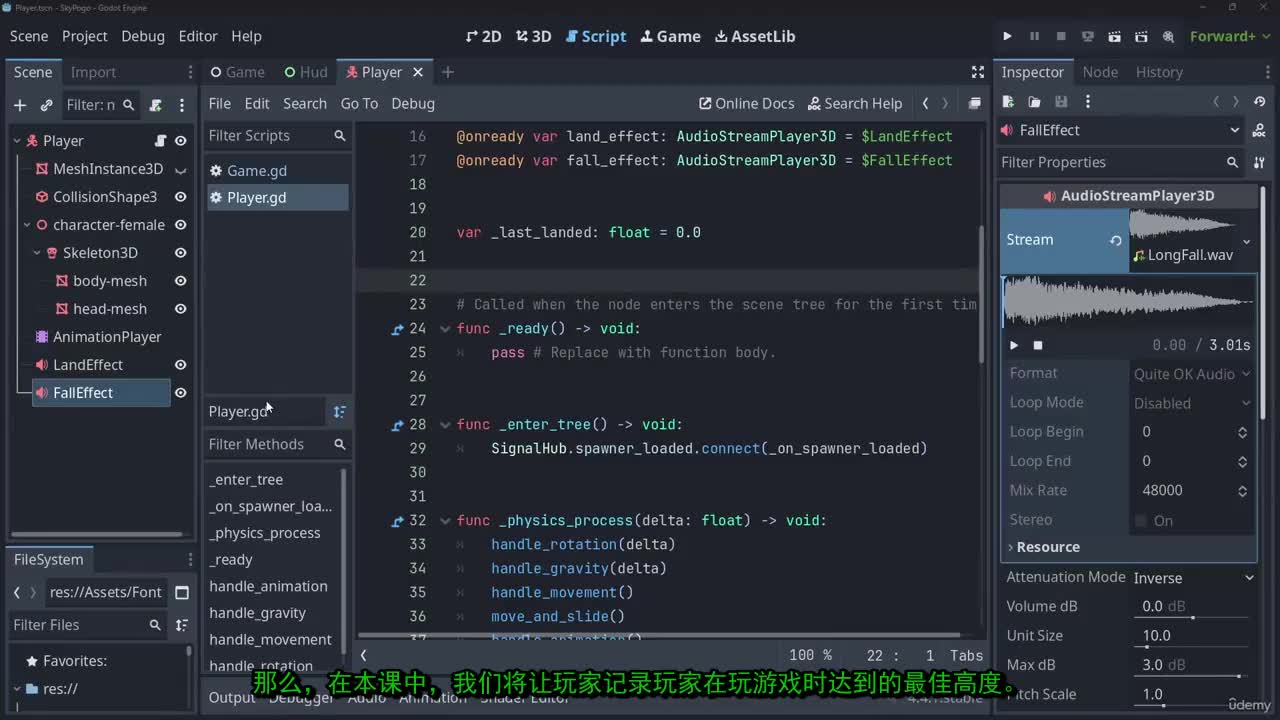Open the Debug menu in the top menu bar

pos(143,36)
